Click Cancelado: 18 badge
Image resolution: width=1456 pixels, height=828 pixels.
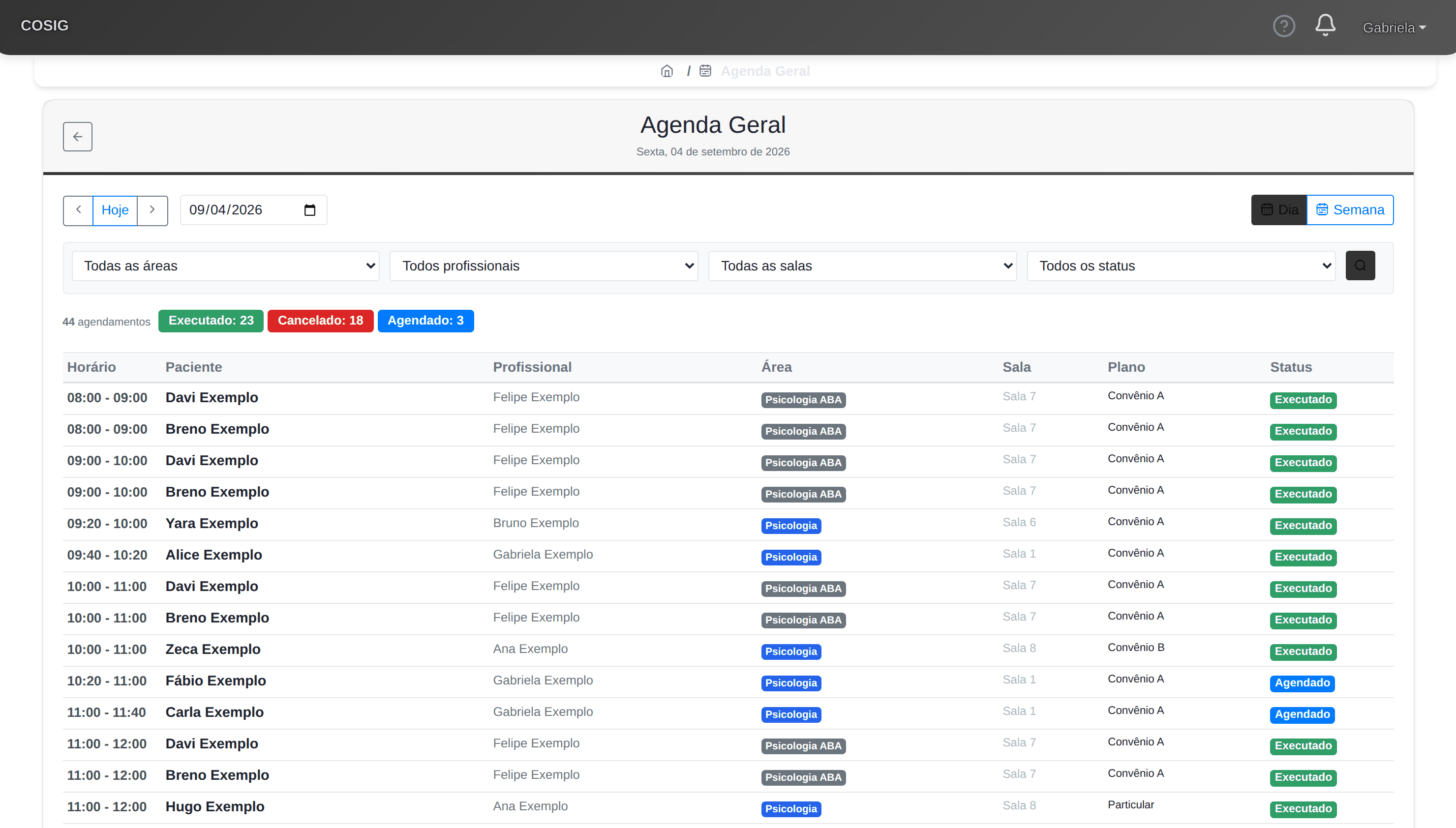(x=320, y=321)
